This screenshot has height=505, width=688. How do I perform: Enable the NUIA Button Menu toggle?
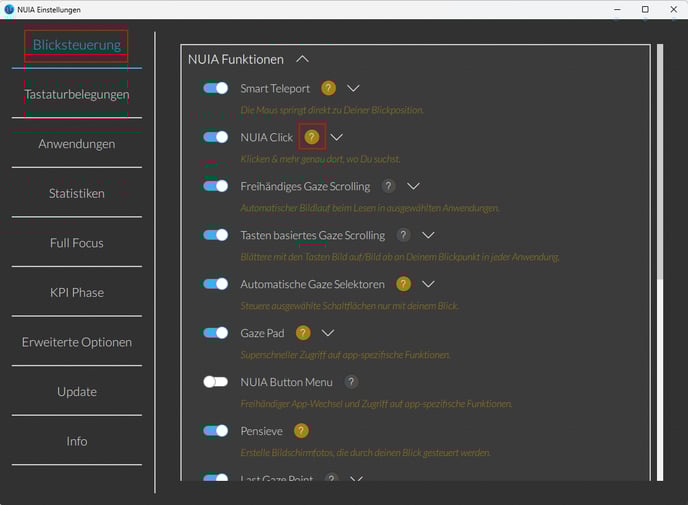click(215, 382)
